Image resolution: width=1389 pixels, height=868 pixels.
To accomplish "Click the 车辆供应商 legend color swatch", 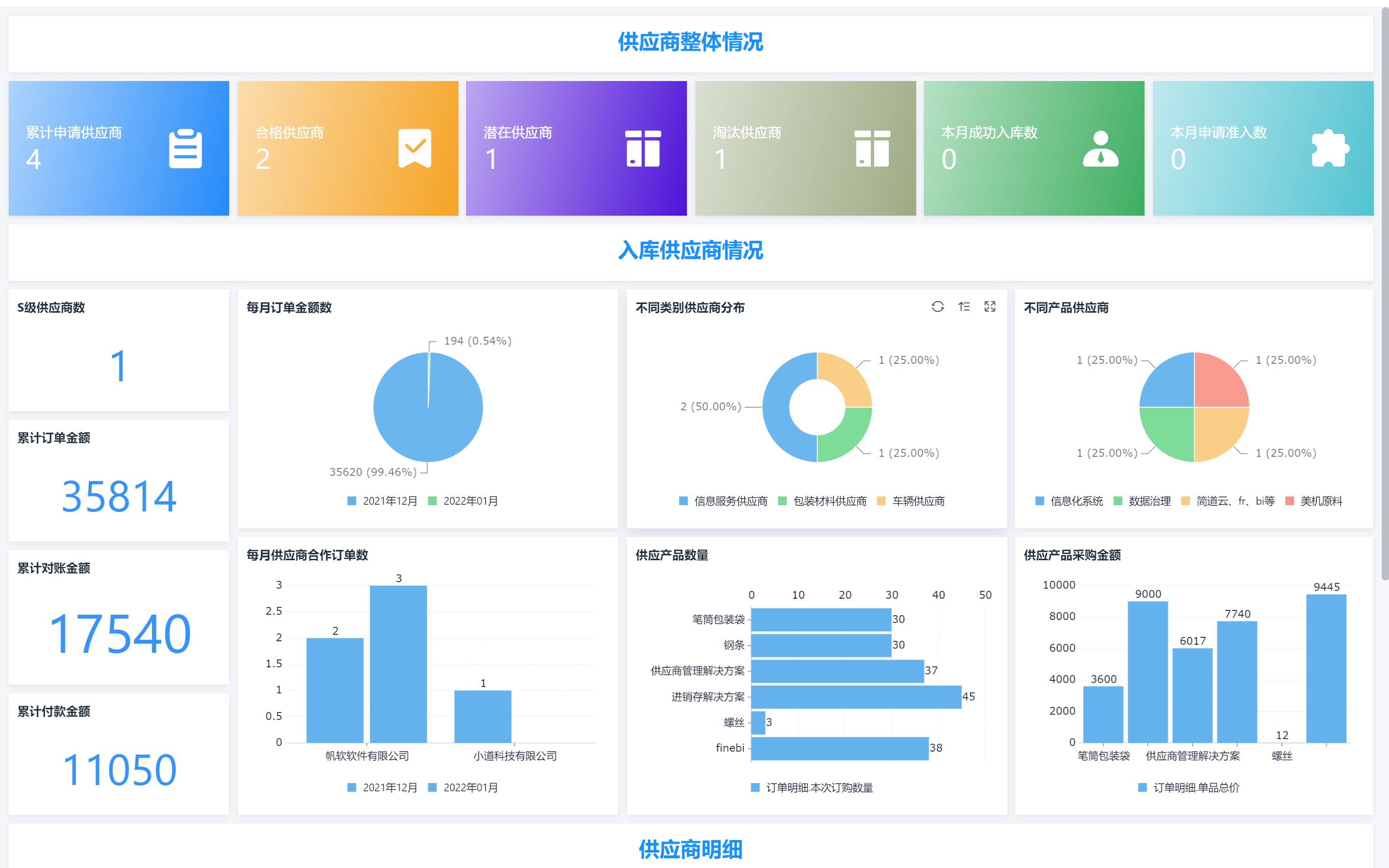I will [881, 501].
